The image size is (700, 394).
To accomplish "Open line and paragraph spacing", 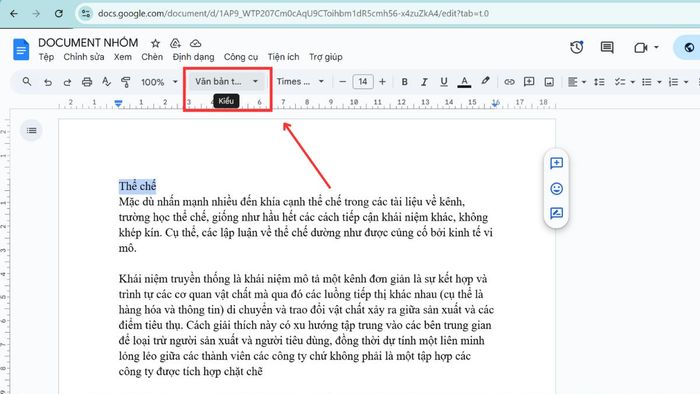I will click(x=599, y=82).
